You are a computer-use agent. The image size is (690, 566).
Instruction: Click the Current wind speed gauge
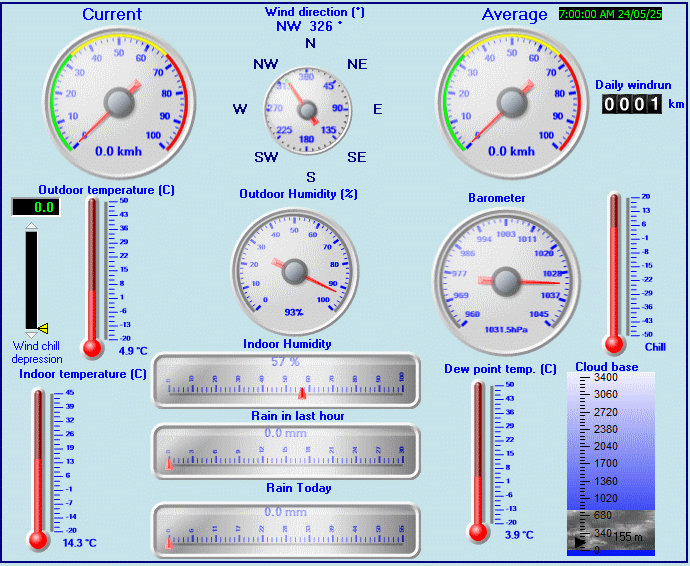(119, 103)
